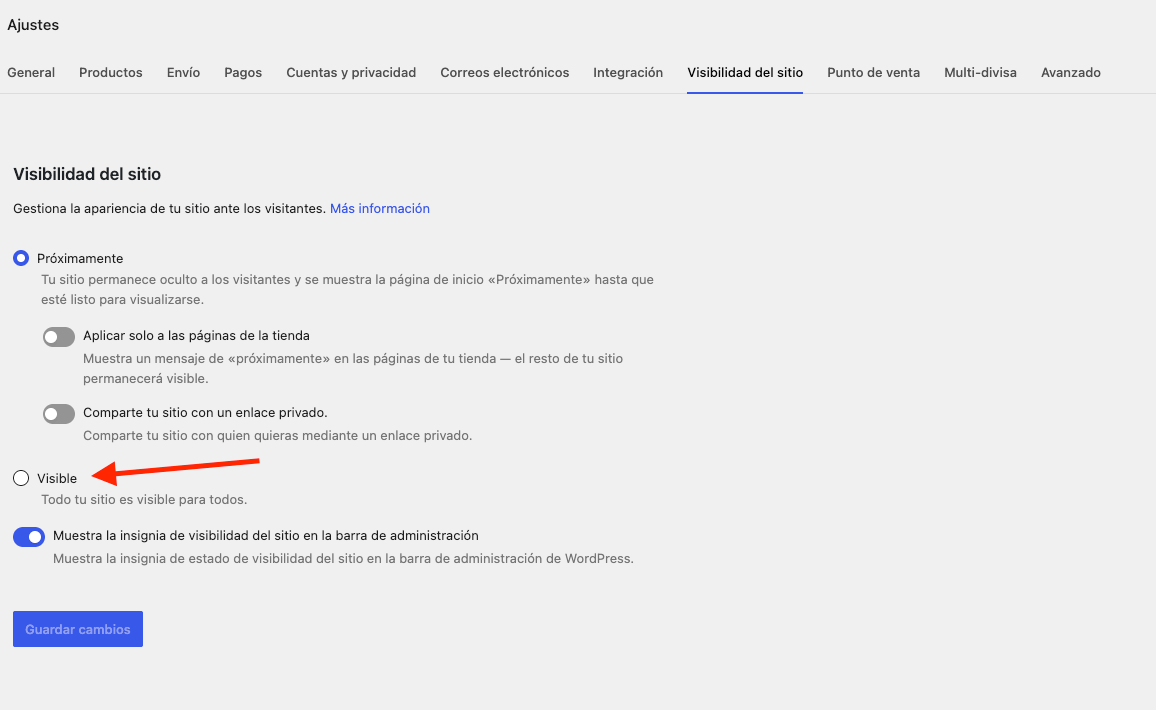Click the Próximamente label text
Screen dimensions: 1156x710
pyautogui.click(x=80, y=259)
